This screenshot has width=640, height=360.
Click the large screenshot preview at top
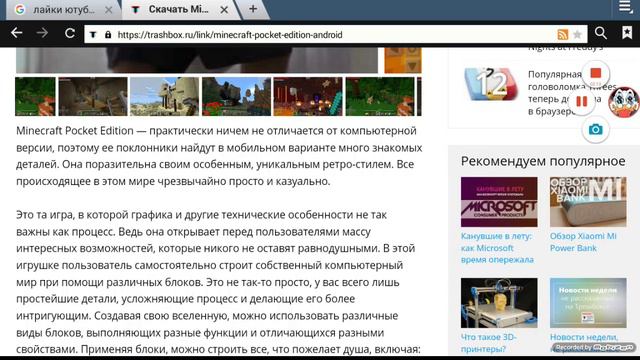197,60
